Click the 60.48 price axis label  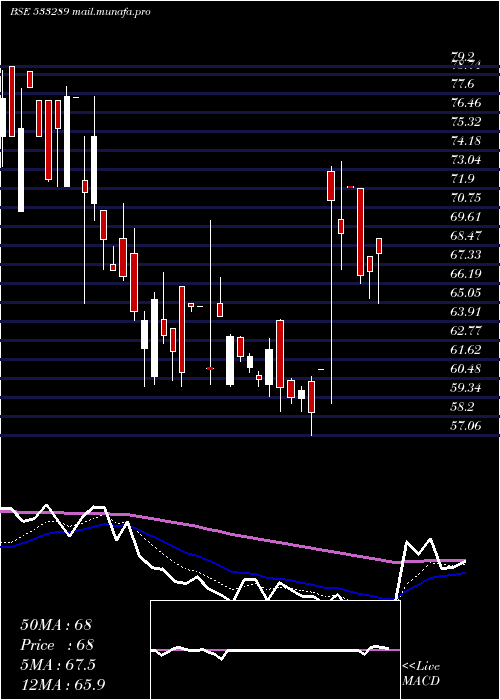point(466,369)
